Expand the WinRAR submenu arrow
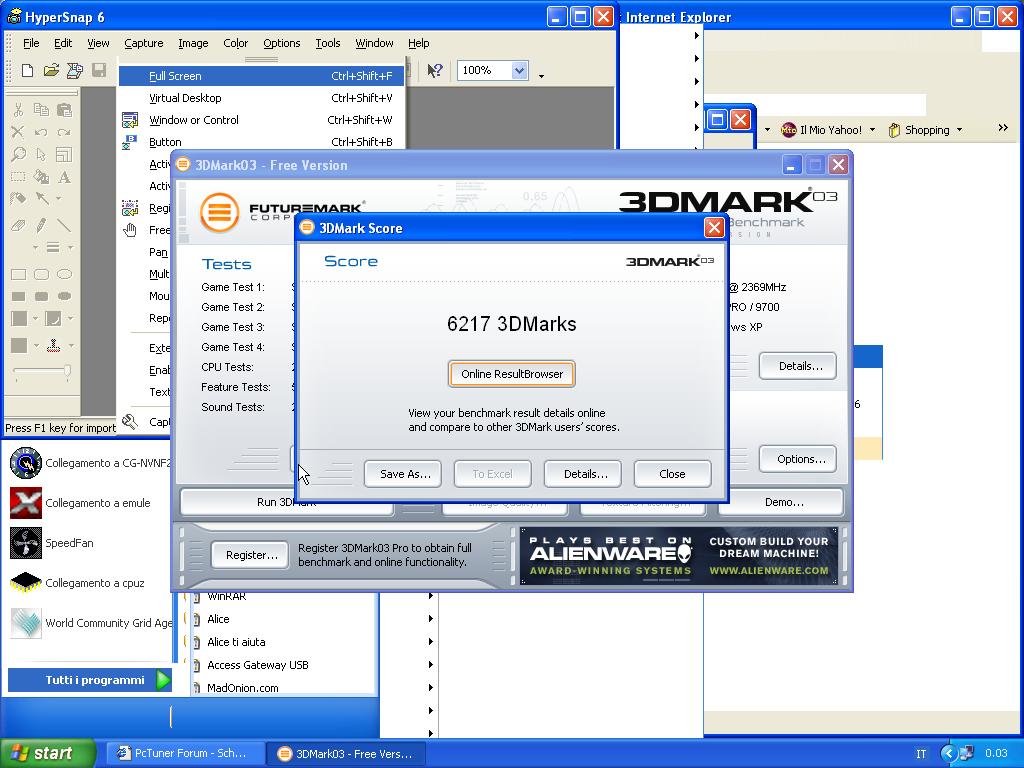The height and width of the screenshot is (768, 1024). coord(430,596)
